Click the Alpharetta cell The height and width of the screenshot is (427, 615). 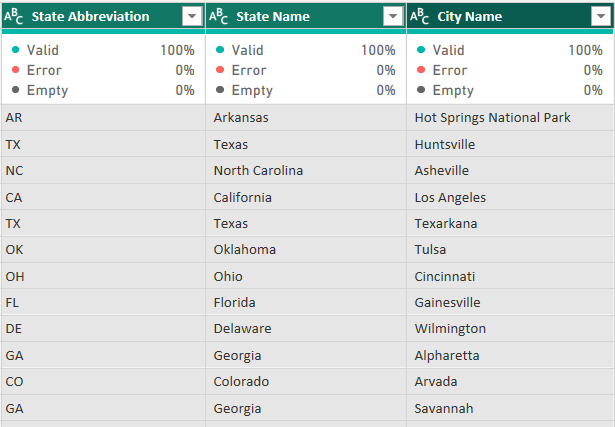(x=510, y=355)
